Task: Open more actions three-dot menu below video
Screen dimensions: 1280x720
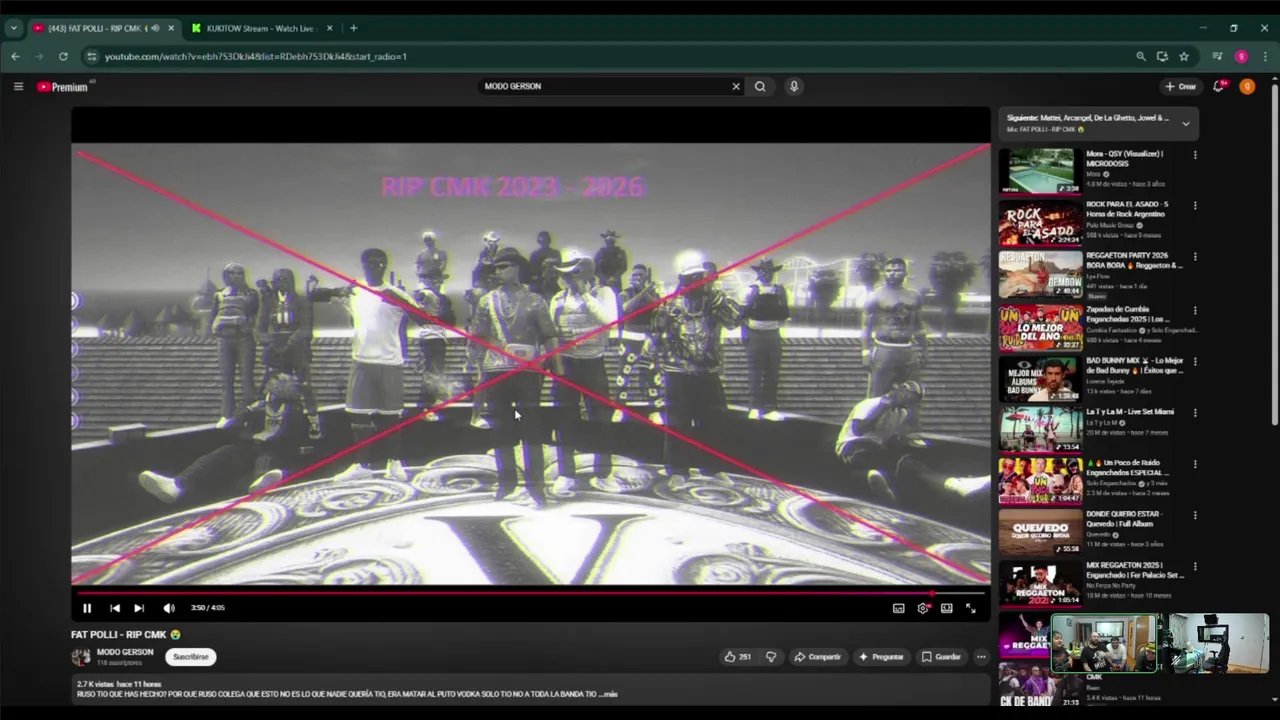Action: pyautogui.click(x=981, y=657)
